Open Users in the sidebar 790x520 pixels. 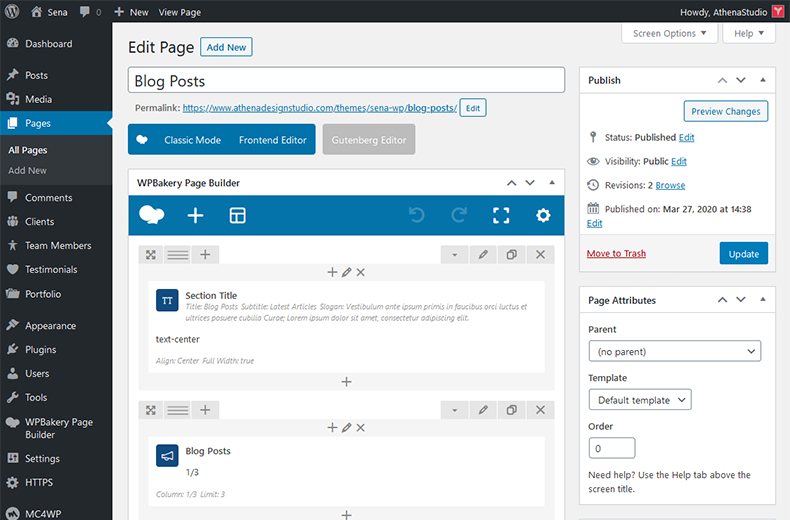(x=37, y=373)
